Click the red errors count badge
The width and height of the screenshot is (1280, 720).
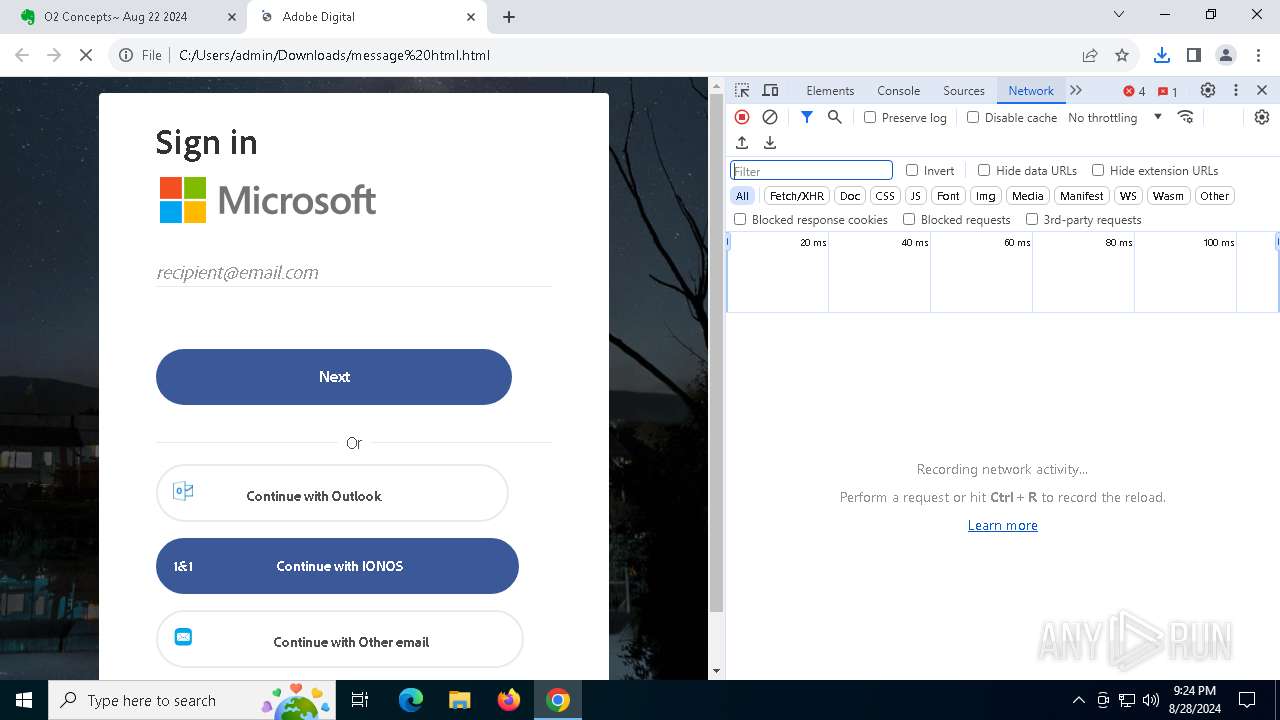coord(1135,91)
